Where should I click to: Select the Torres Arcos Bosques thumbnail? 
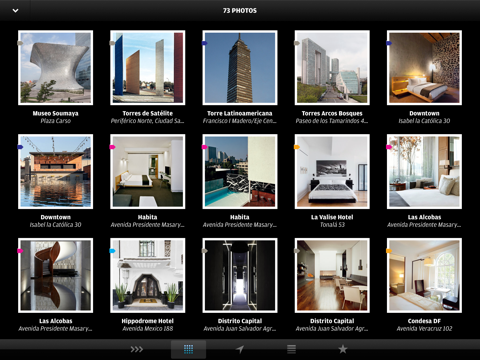332,68
